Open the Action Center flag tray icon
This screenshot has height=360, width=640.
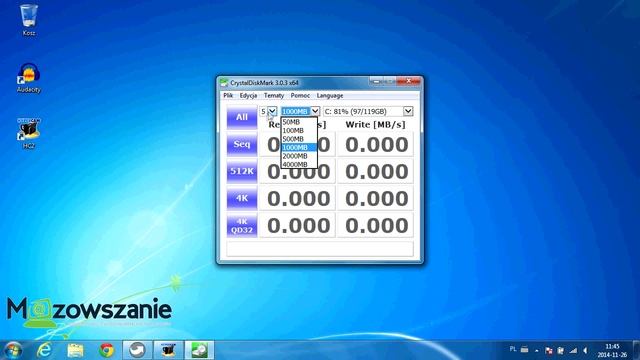[x=549, y=351]
